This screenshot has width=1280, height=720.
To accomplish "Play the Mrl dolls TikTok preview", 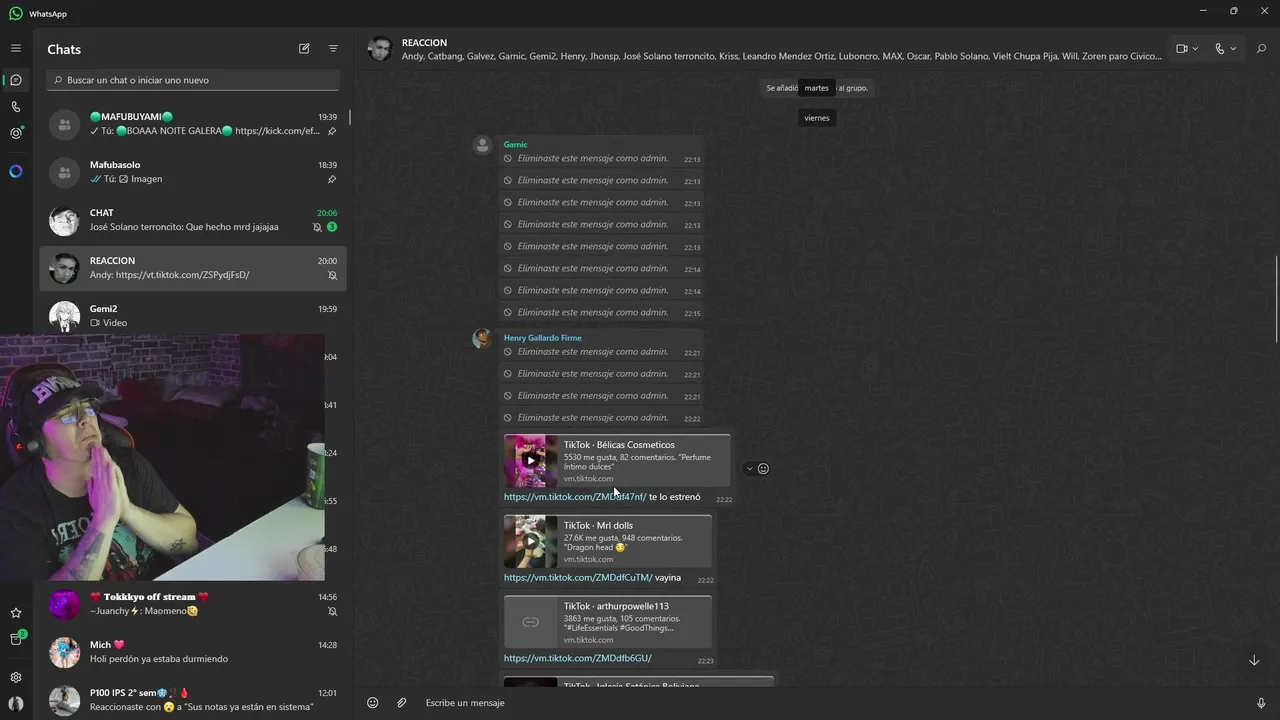I will (530, 542).
